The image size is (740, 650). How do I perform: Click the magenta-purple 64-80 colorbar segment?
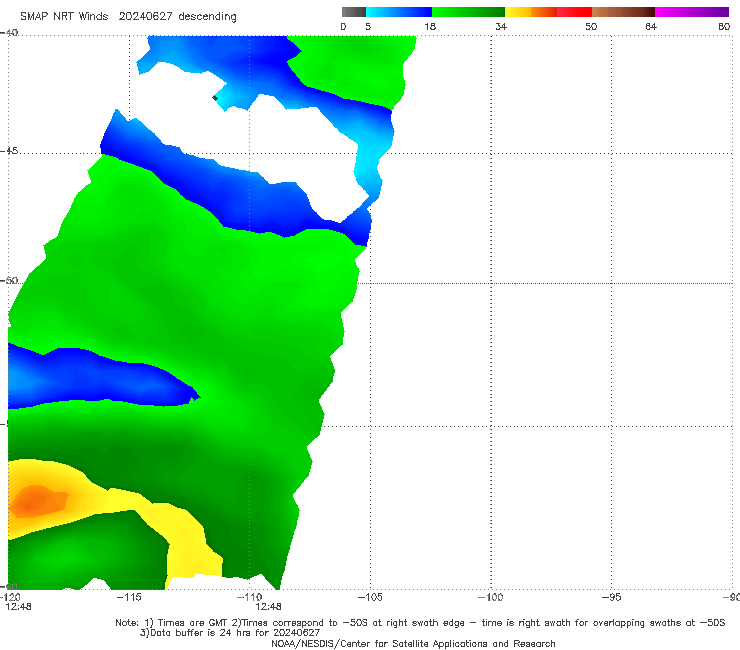click(692, 12)
